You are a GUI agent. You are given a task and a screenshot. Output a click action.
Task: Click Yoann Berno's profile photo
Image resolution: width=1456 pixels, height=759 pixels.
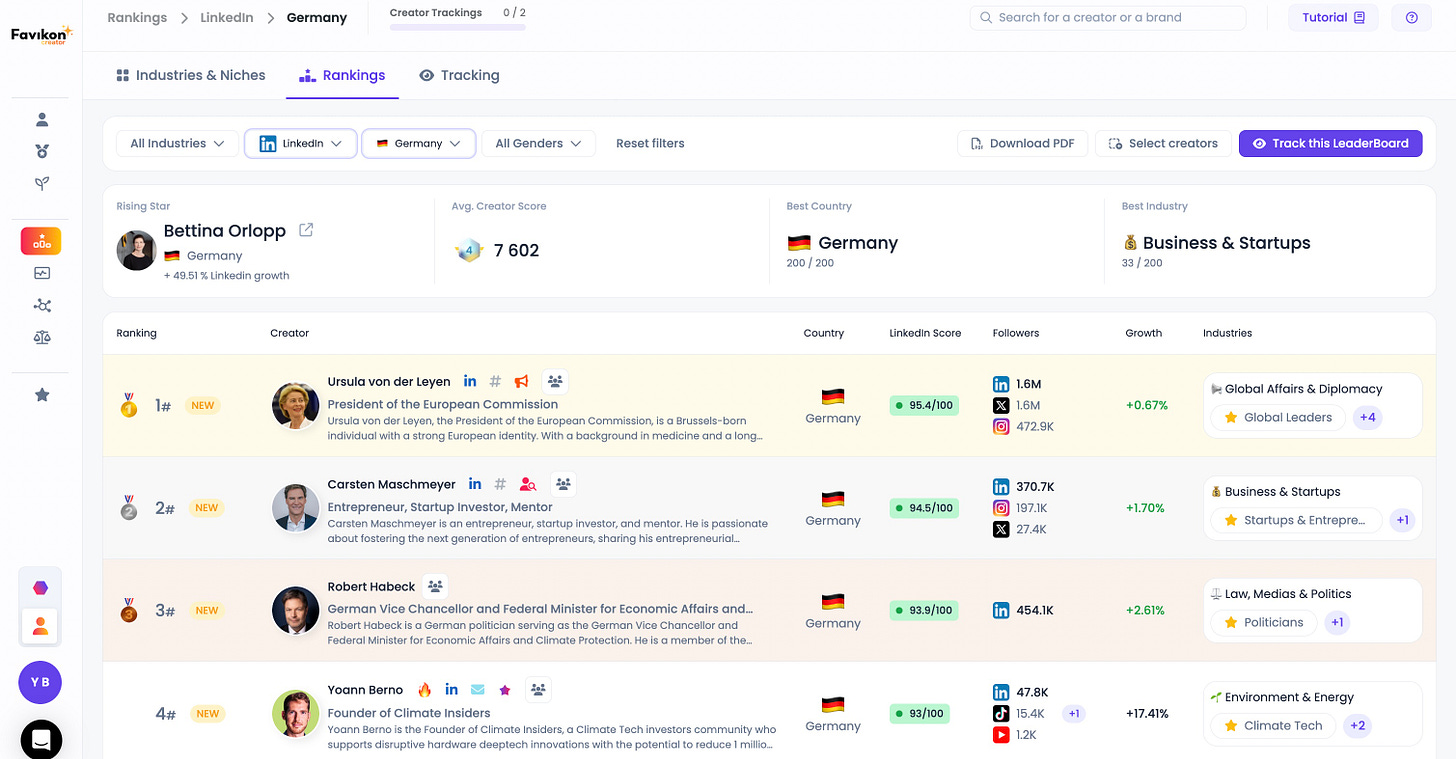(x=295, y=714)
